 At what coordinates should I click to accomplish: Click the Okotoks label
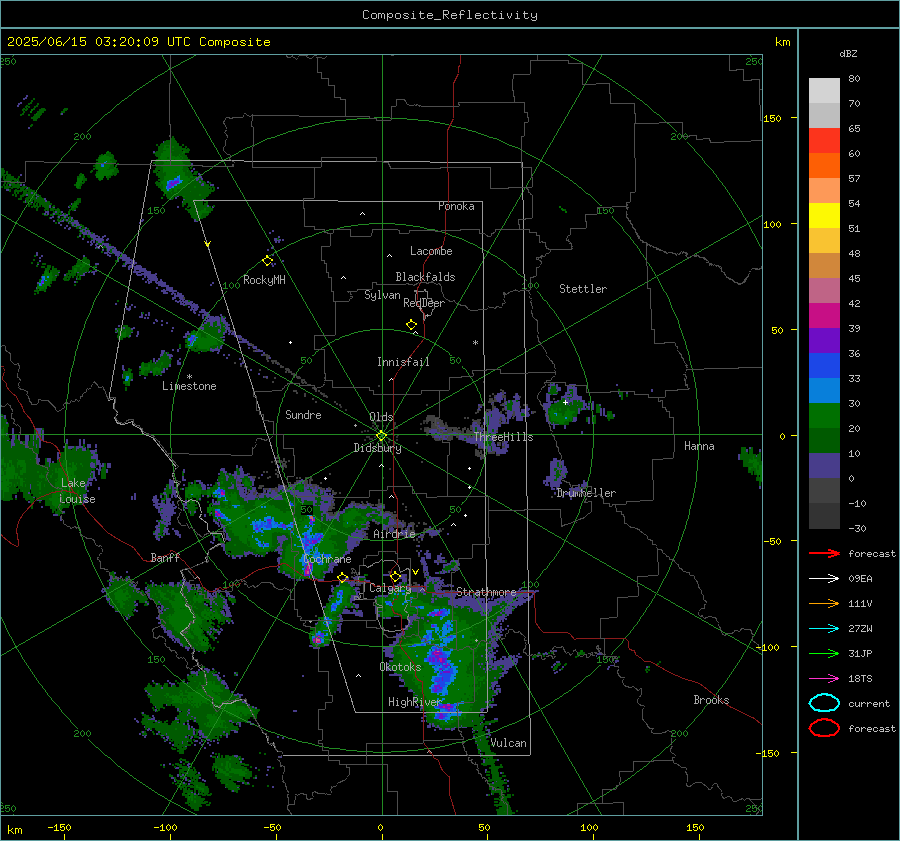400,667
